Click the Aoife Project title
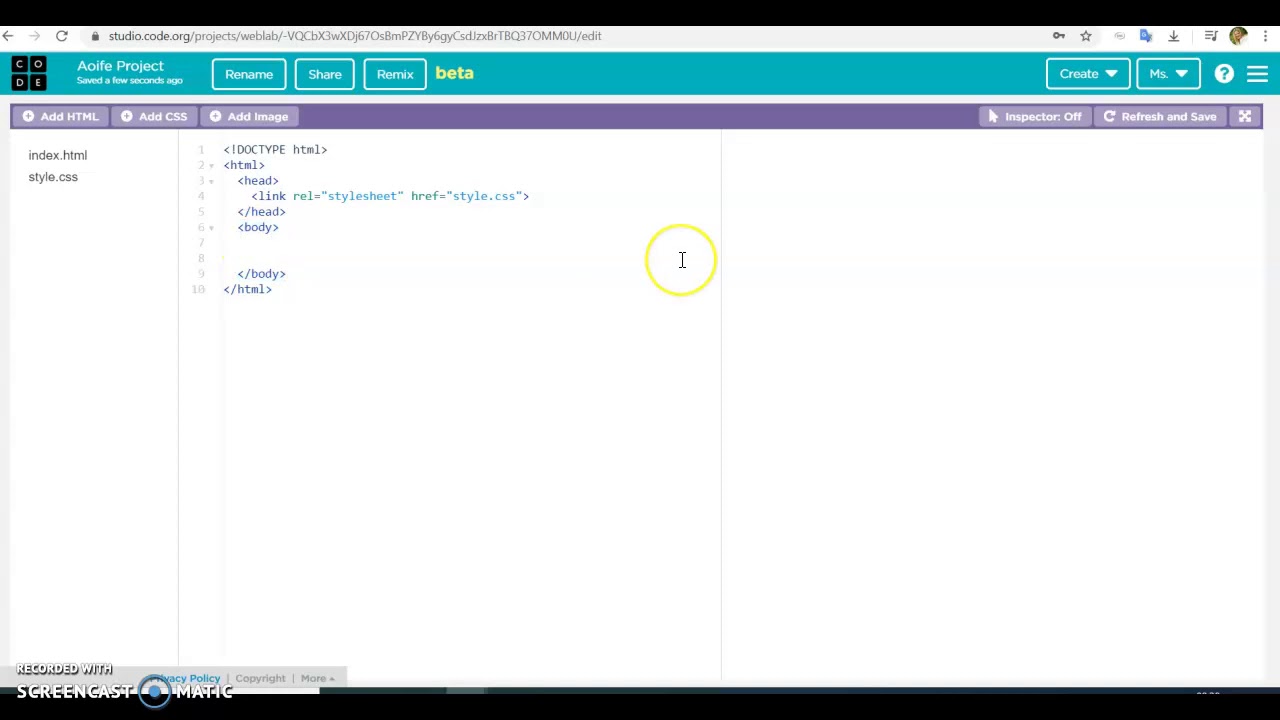 [x=120, y=66]
